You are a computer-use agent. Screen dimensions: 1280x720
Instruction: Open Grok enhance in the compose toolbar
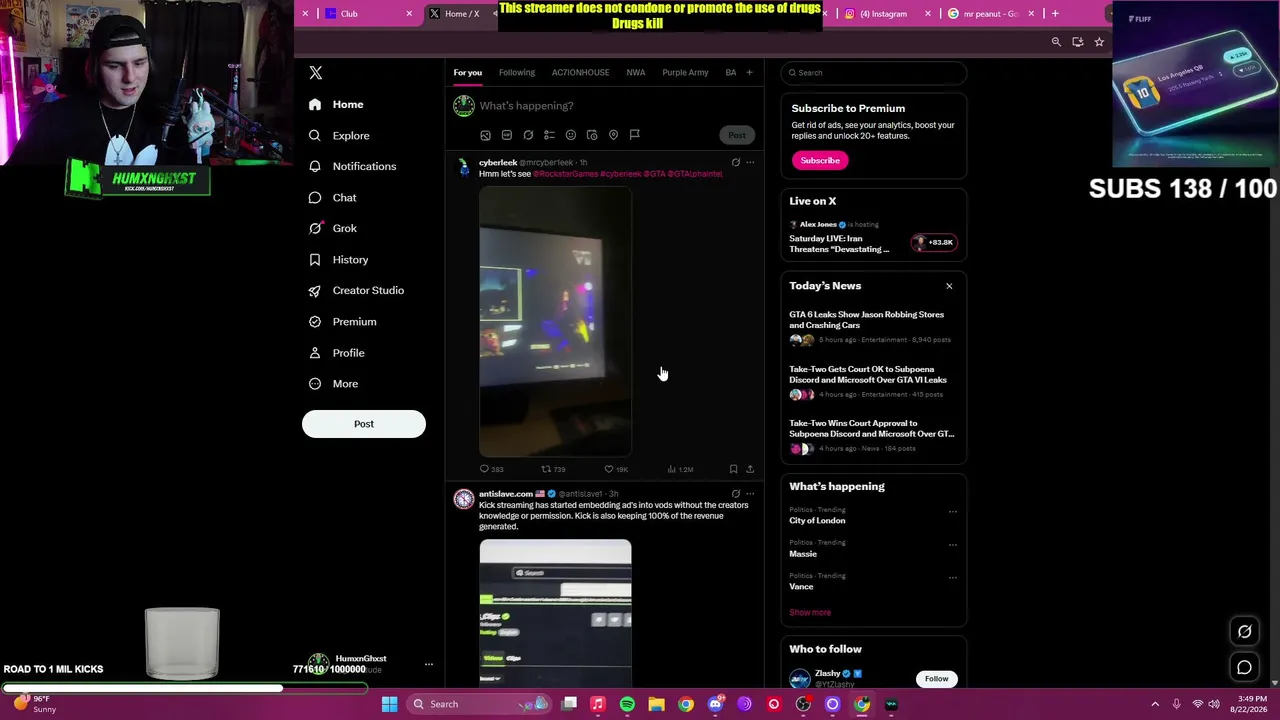(528, 135)
